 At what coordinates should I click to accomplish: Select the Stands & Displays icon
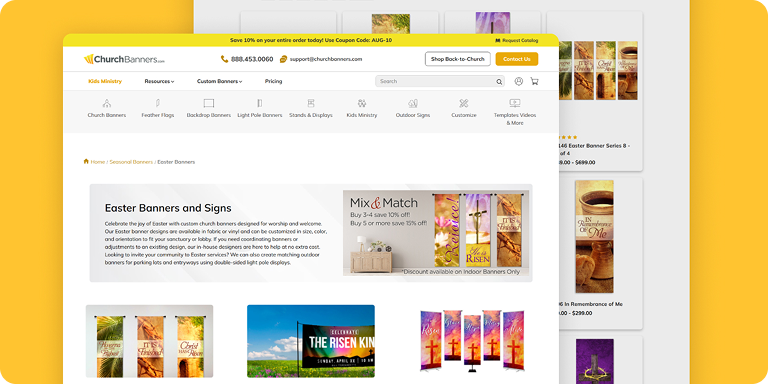311,103
